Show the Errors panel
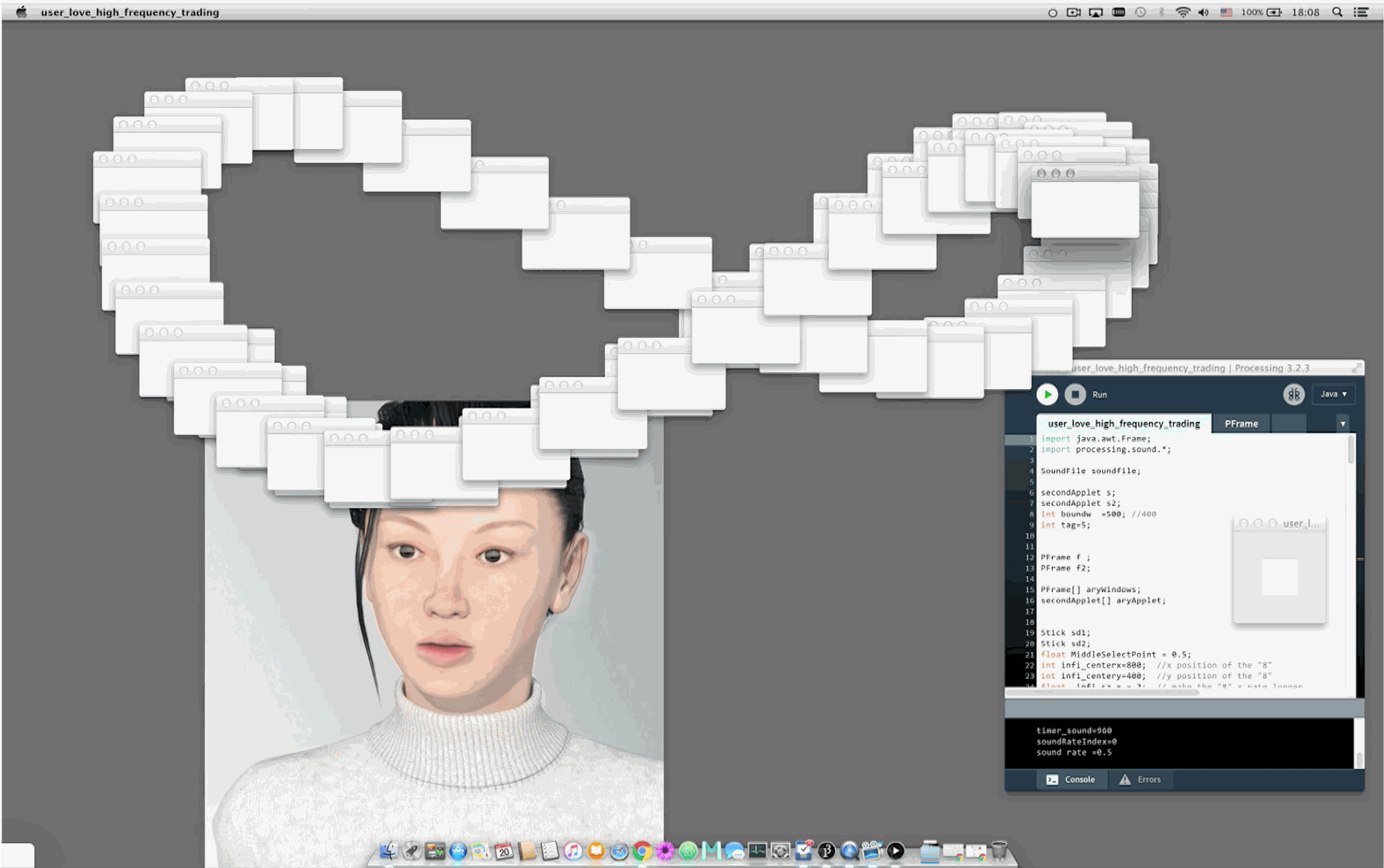The height and width of the screenshot is (868, 1384). [1140, 780]
